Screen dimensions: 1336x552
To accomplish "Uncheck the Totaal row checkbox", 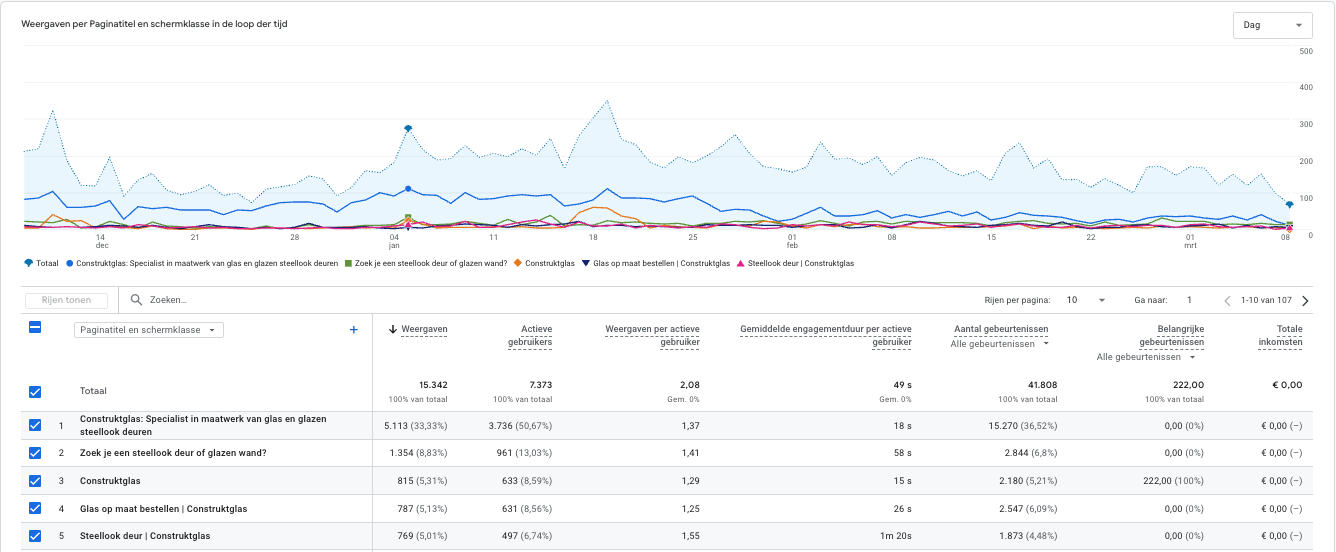I will pyautogui.click(x=35, y=392).
